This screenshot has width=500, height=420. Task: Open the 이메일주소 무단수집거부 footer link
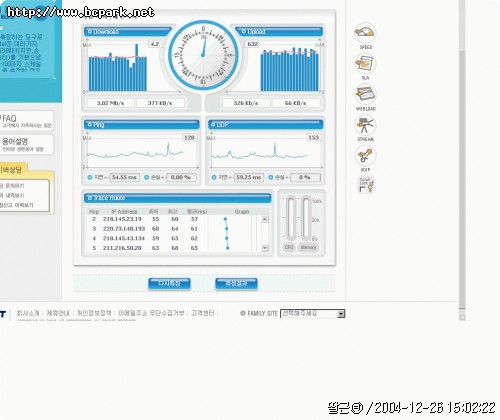(x=151, y=313)
